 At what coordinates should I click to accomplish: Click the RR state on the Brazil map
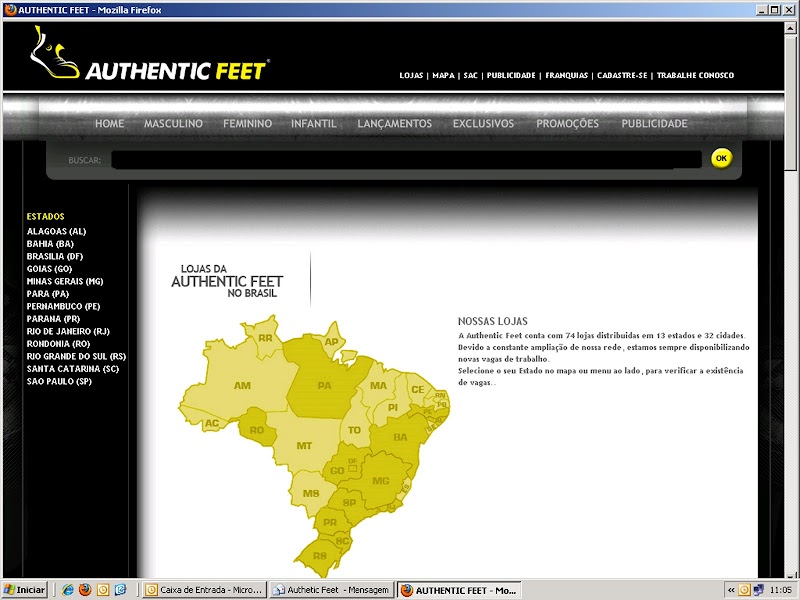click(x=265, y=338)
